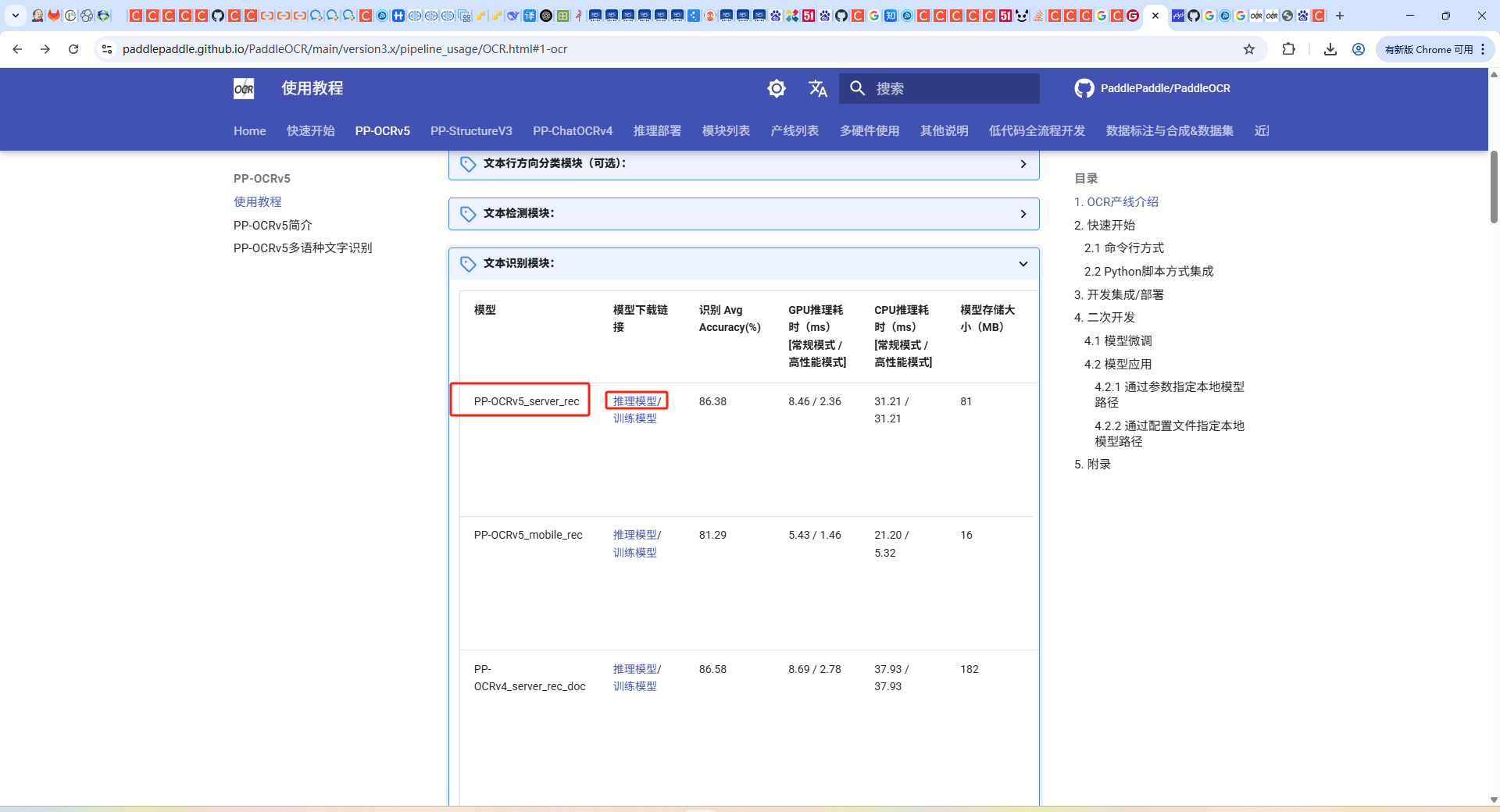Jump to 4. 二次开发 in contents
Image resolution: width=1500 pixels, height=812 pixels.
point(1105,317)
